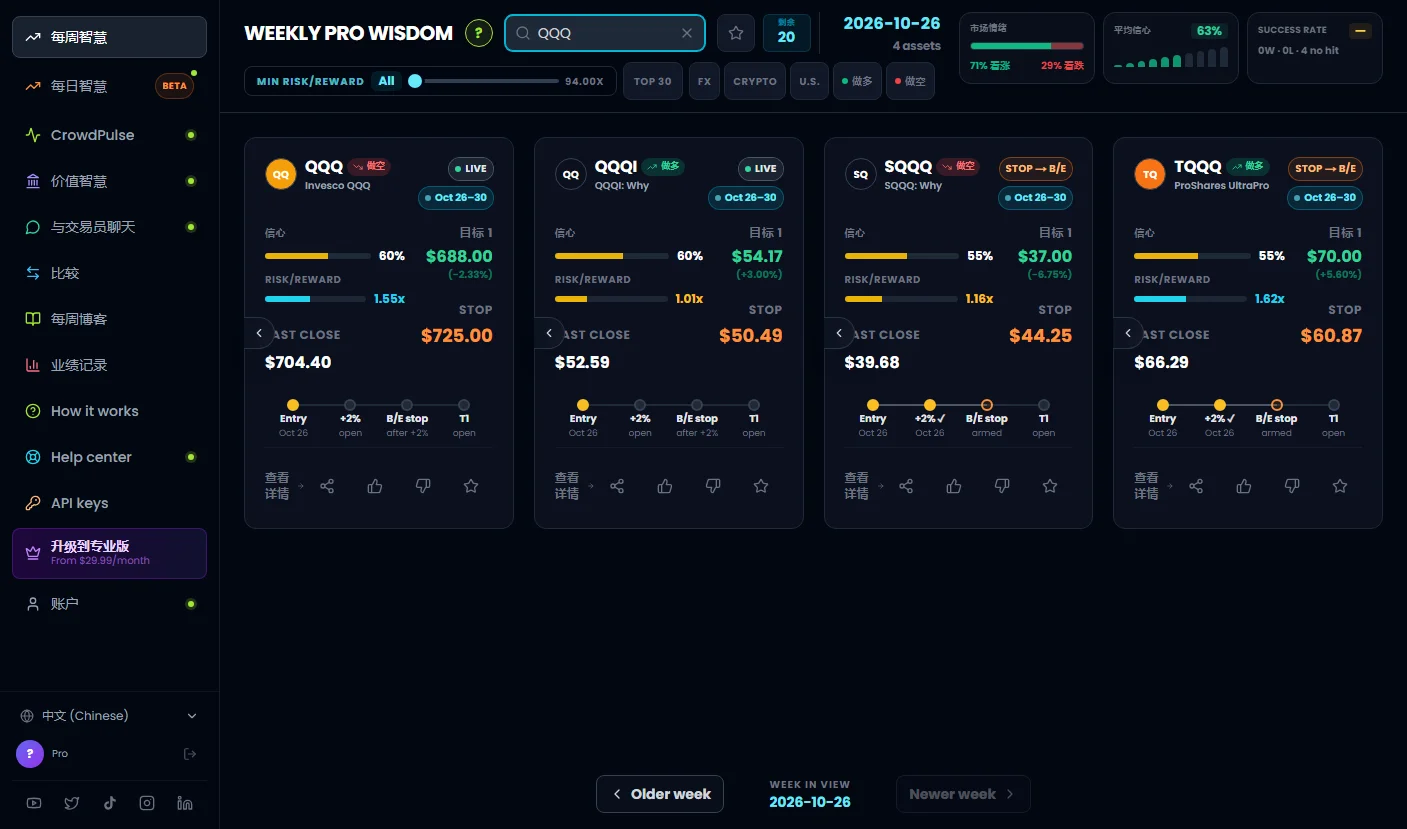Screen dimensions: 1407x829
Task: Toggle the U.S. filter
Action: coord(810,81)
